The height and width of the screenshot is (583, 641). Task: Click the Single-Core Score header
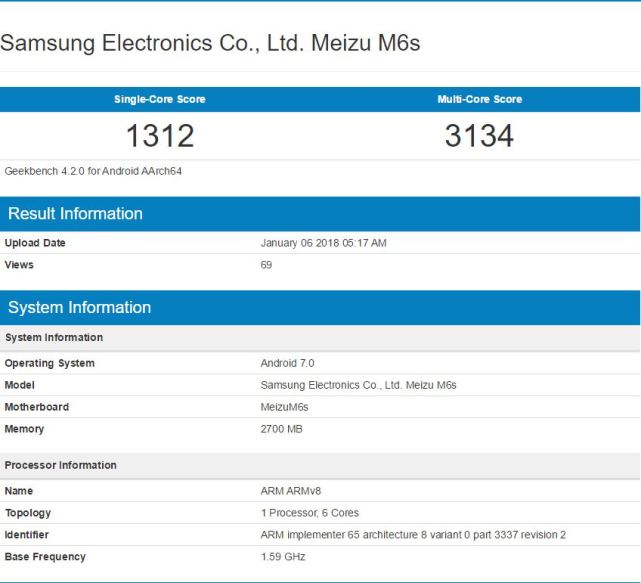point(160,99)
